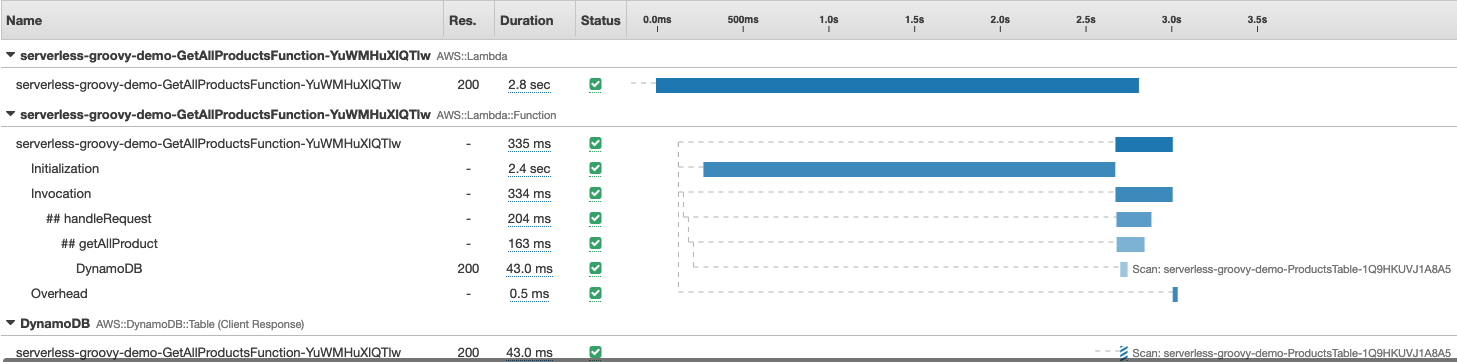Viewport: 1457px width, 362px height.
Task: Click green status check for Initialization row
Action: pyautogui.click(x=596, y=169)
